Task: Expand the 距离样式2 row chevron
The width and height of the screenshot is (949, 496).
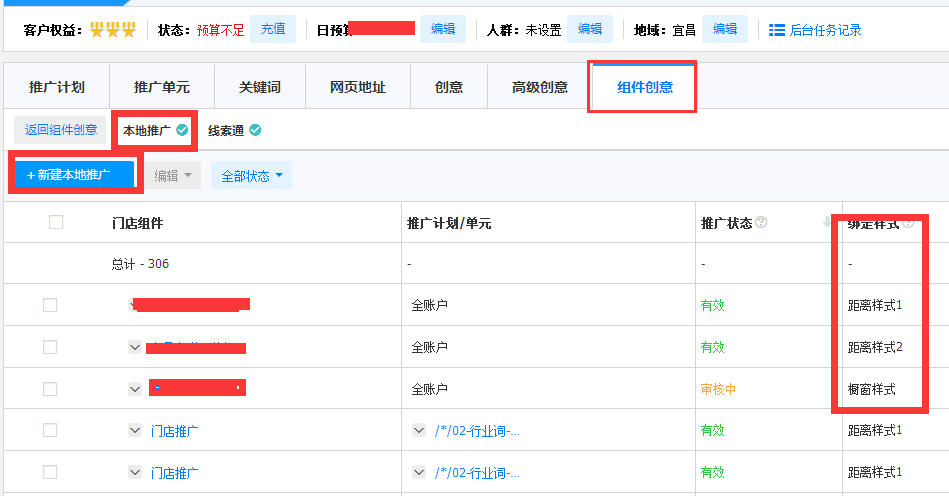Action: (135, 347)
